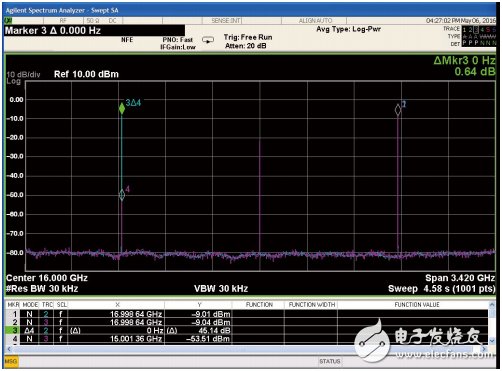Click the -9.01 dBm value in row 1
Image resolution: width=502 pixels, height=371 pixels.
211,314
